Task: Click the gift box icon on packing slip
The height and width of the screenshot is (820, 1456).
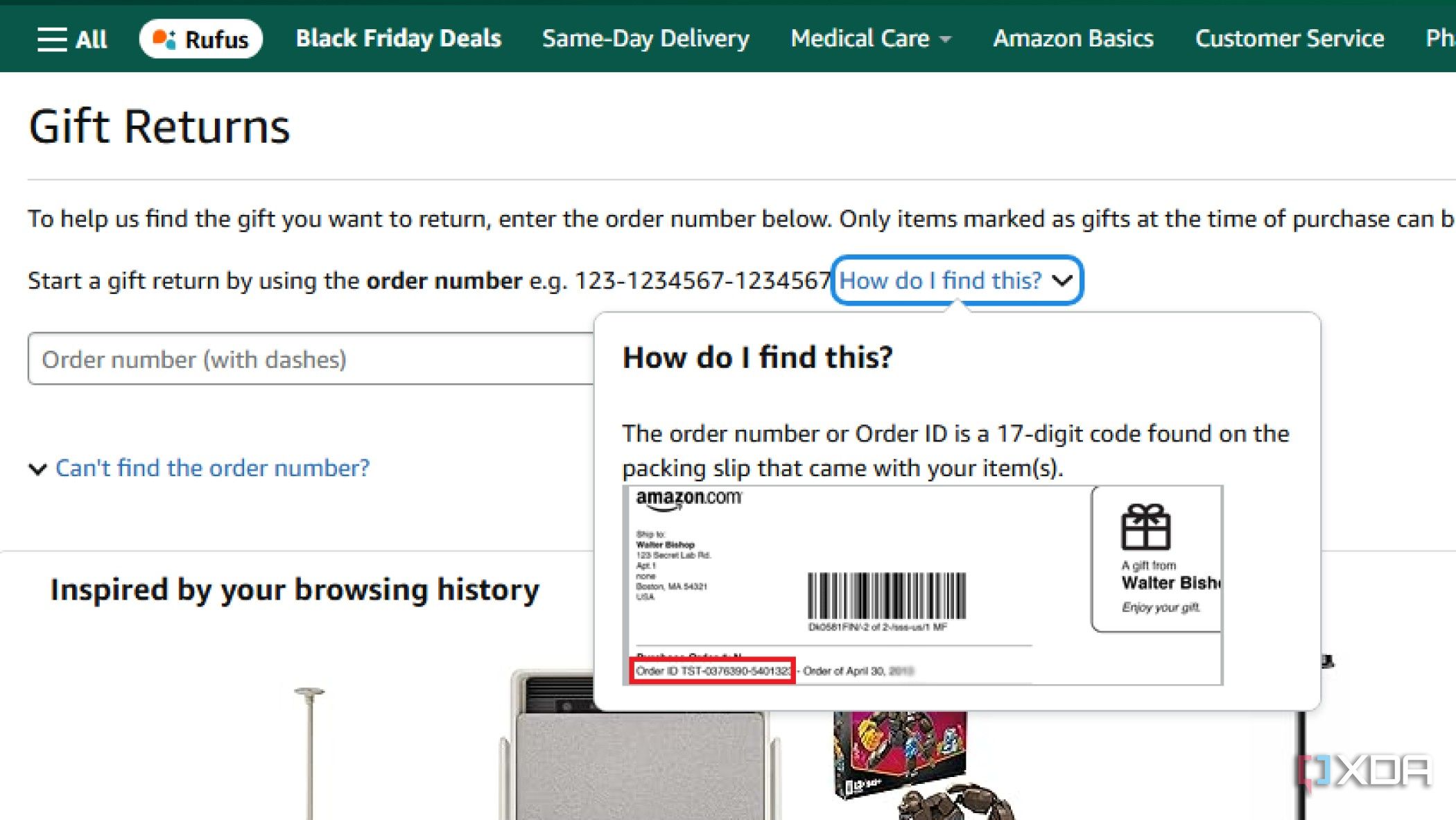Action: coord(1145,527)
